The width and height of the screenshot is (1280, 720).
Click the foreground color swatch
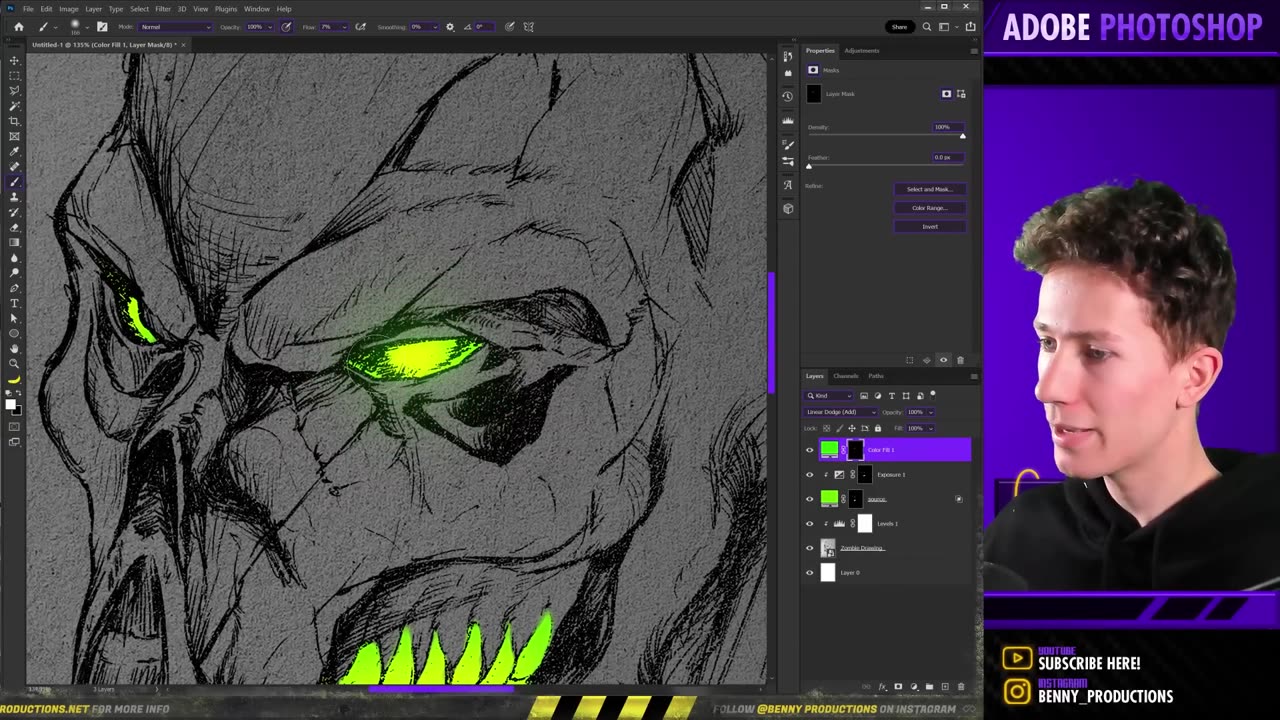pyautogui.click(x=11, y=403)
